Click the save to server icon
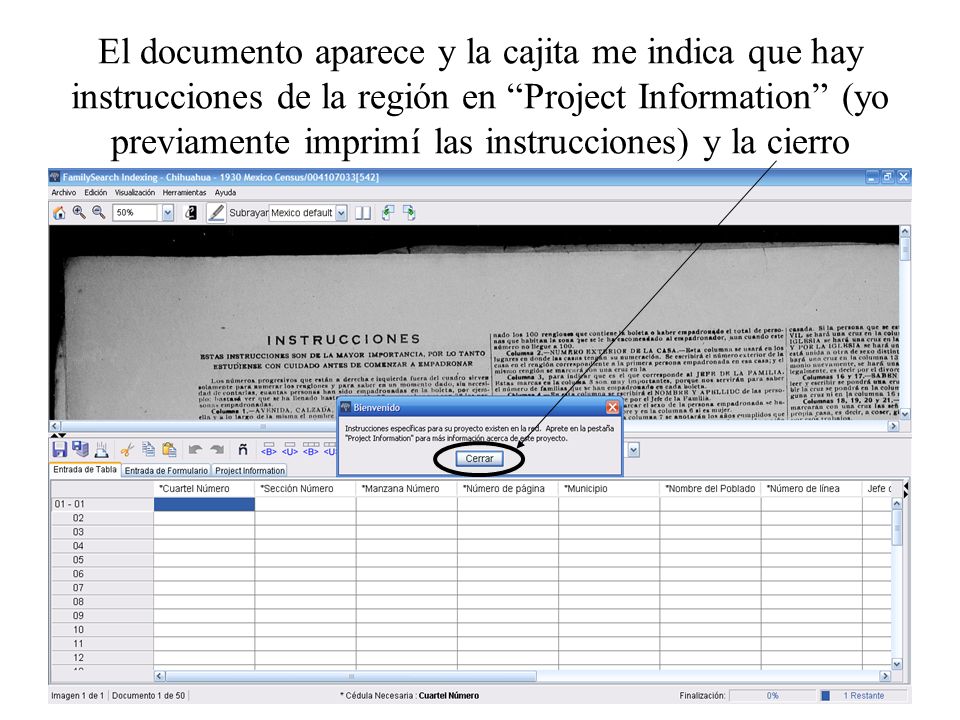The image size is (960, 720). coord(80,449)
